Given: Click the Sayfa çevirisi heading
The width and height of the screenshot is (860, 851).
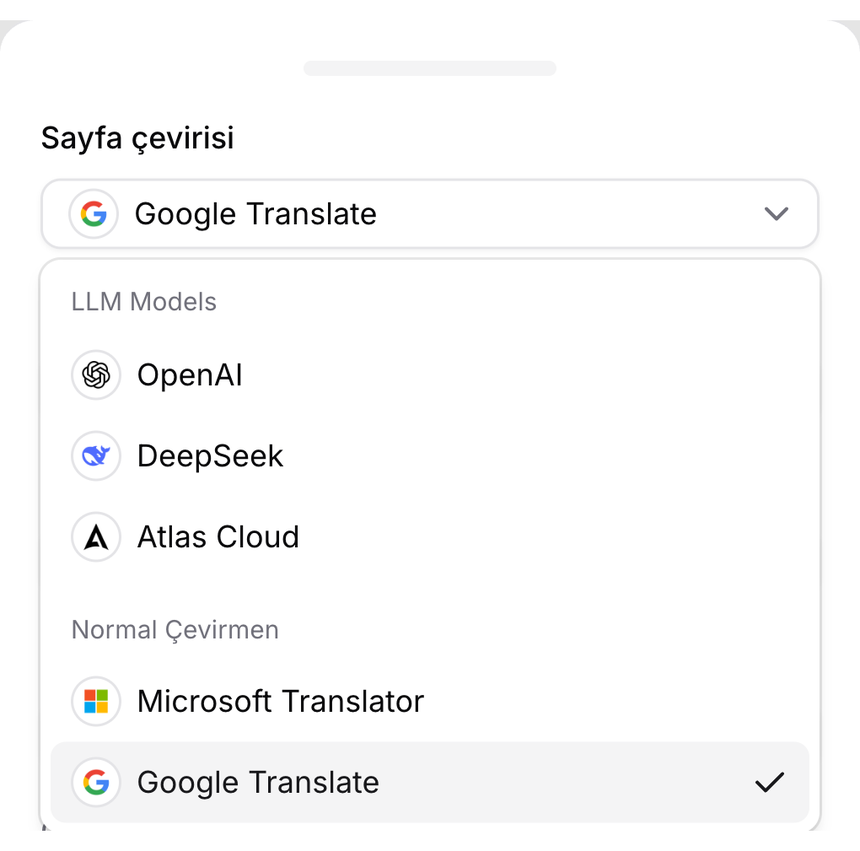Looking at the screenshot, I should (x=138, y=138).
